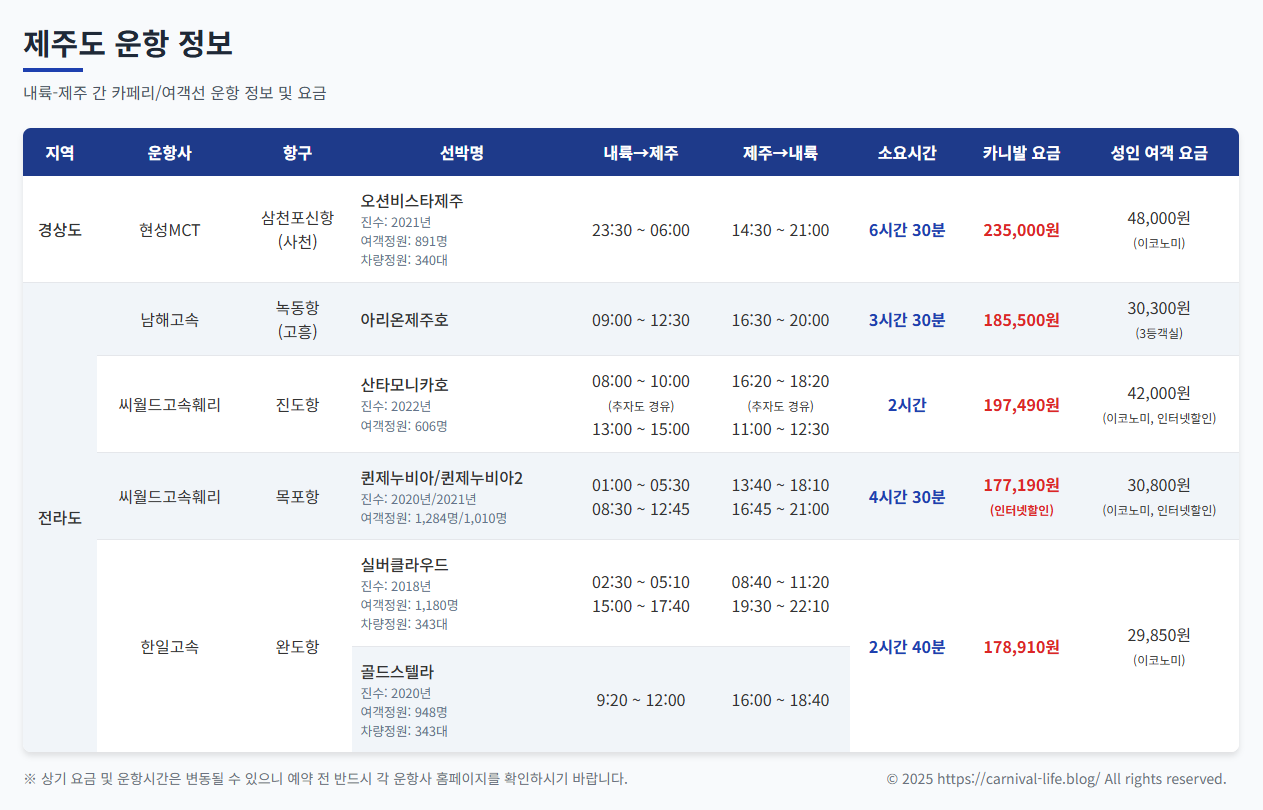The image size is (1263, 810).
Task: Click the 골드스텔라 ship name
Action: (x=397, y=672)
